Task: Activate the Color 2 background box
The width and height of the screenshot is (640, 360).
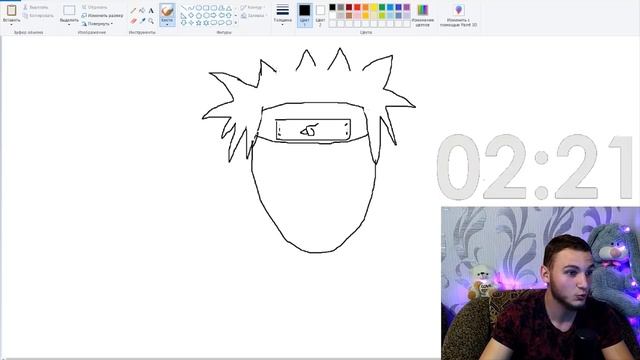Action: (320, 15)
